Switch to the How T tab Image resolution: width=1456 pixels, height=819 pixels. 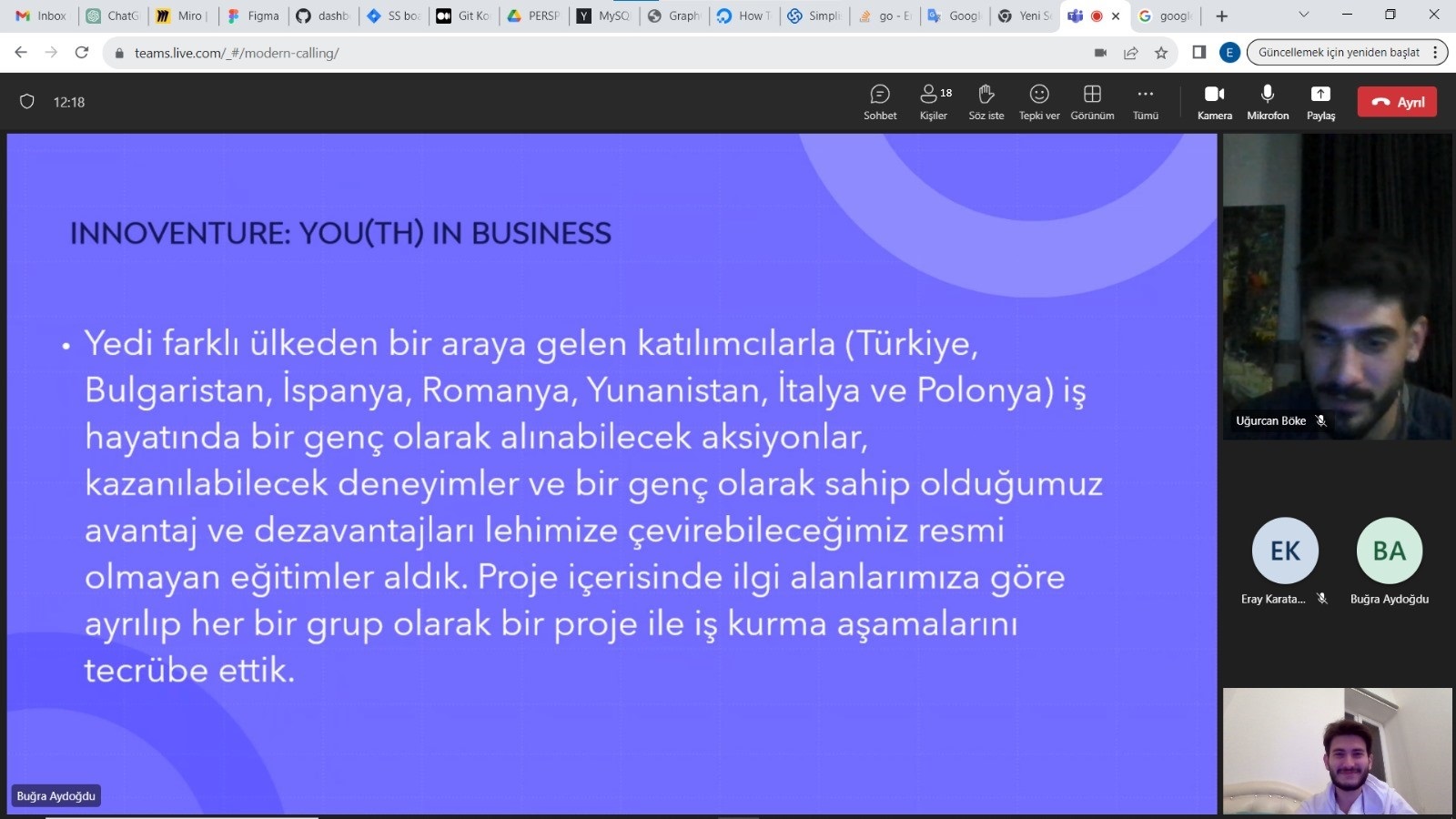click(745, 15)
